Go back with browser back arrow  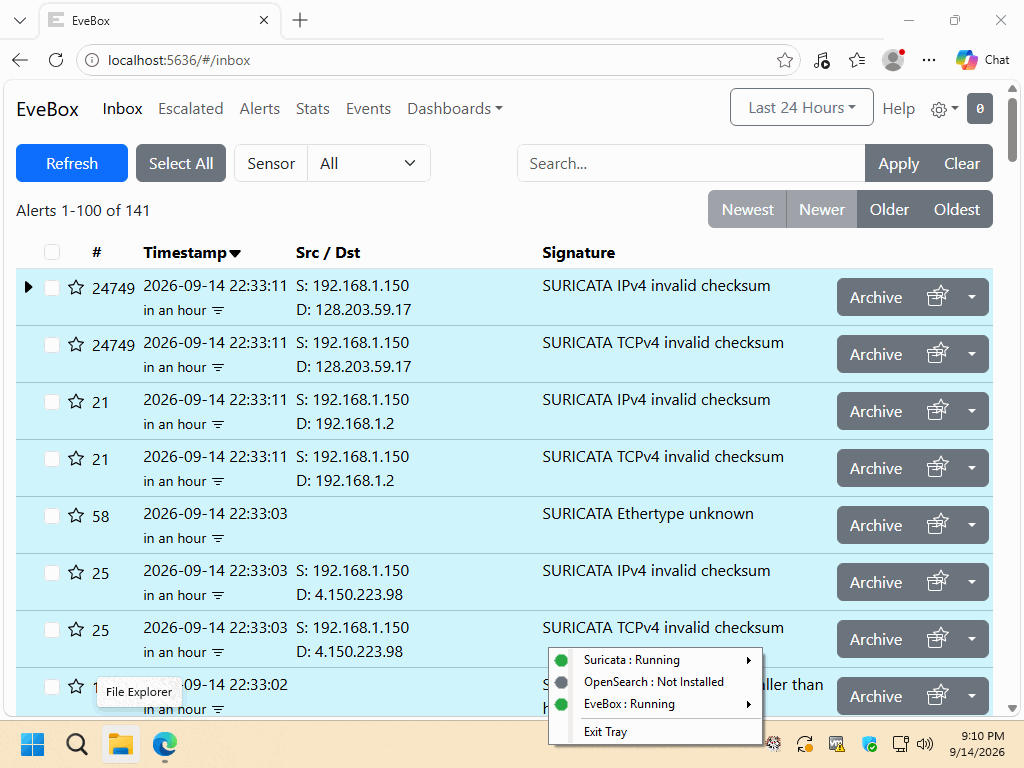[20, 60]
